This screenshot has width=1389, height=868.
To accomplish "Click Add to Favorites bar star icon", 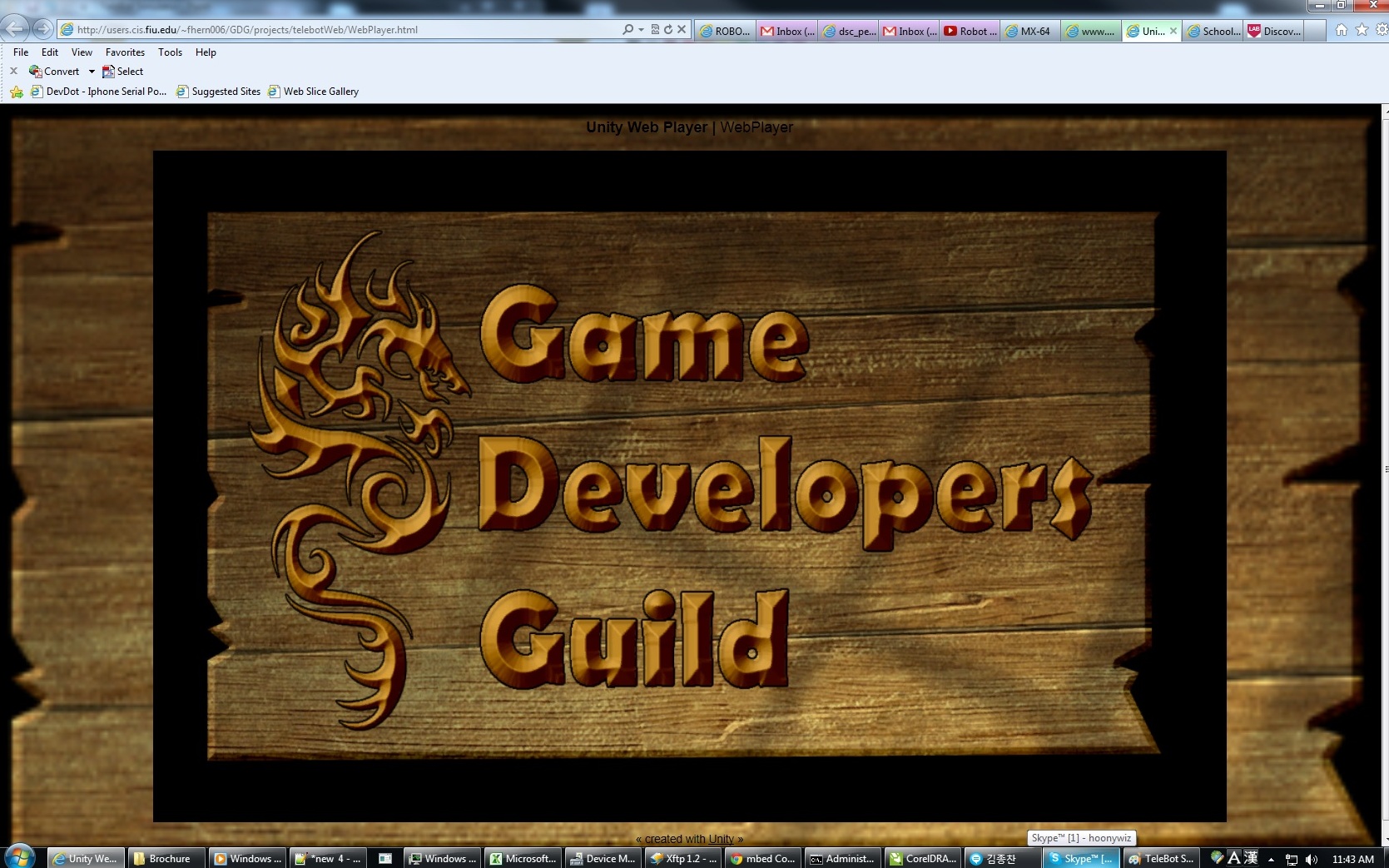I will pyautogui.click(x=17, y=92).
